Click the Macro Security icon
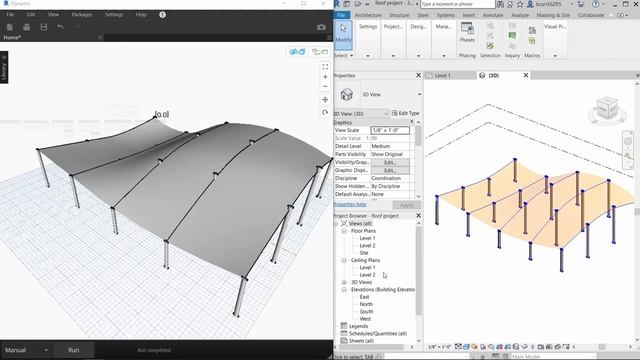640x360 pixels. (x=532, y=41)
